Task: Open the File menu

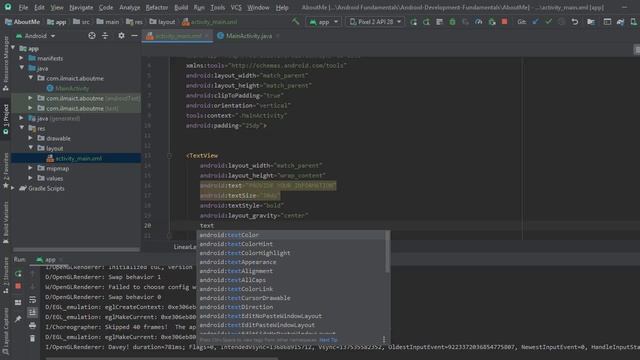Action: (x=23, y=7)
